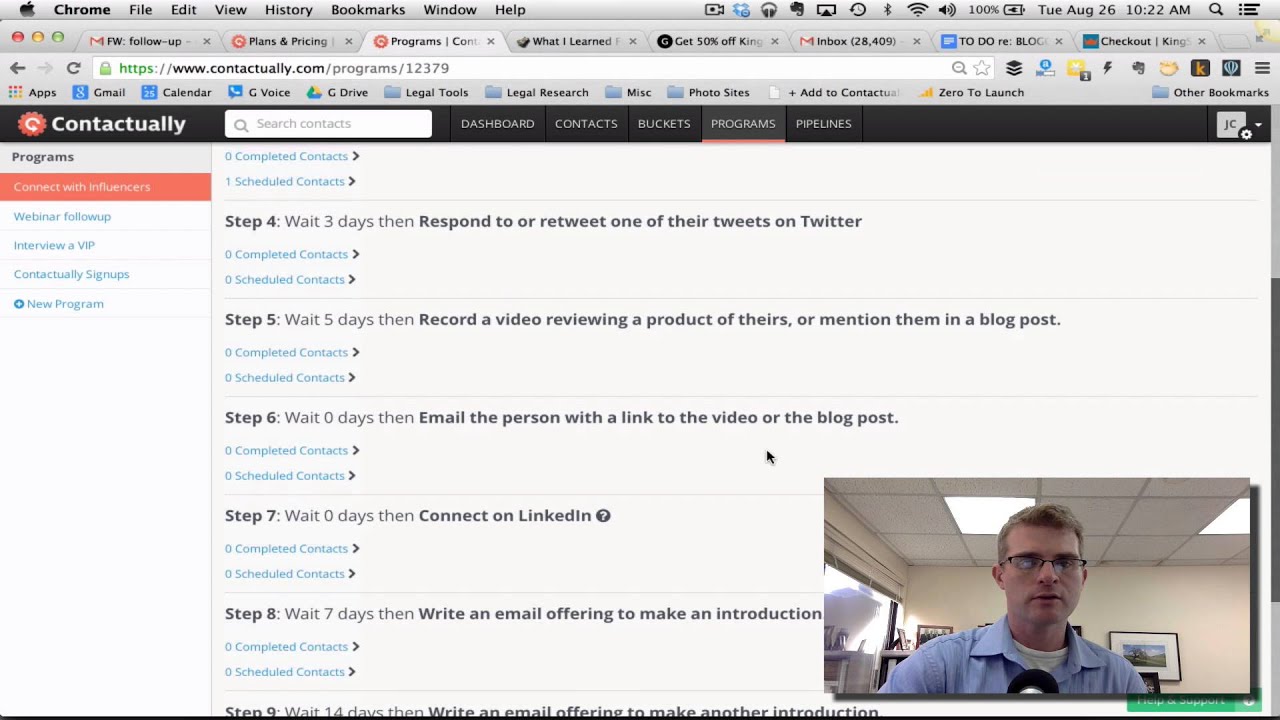Image resolution: width=1280 pixels, height=720 pixels.
Task: Open the Chrome hamburger menu
Action: tap(1262, 68)
